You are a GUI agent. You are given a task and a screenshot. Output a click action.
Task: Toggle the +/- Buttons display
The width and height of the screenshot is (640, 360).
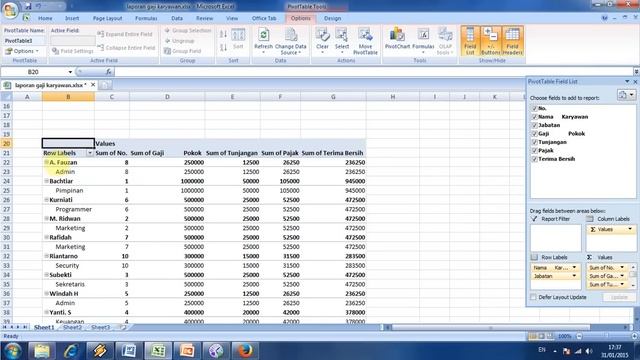[x=490, y=40]
